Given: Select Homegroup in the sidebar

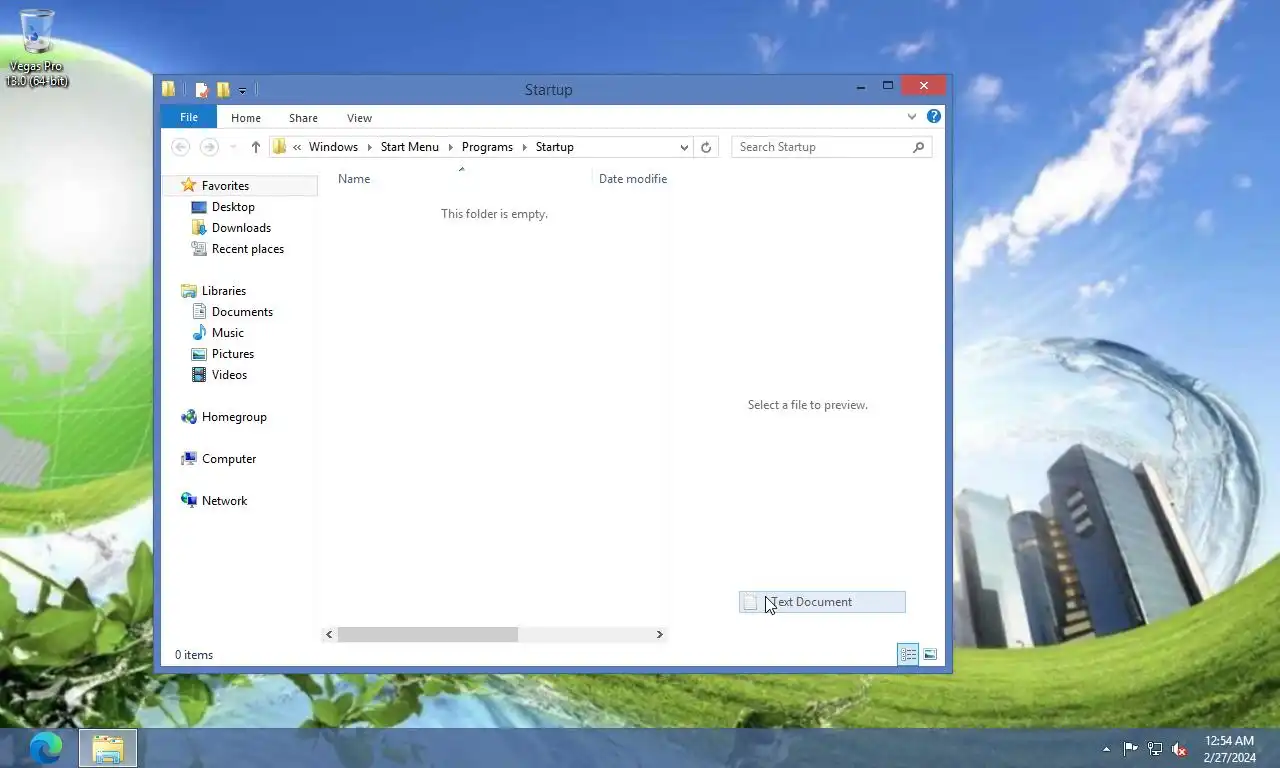Looking at the screenshot, I should coord(234,417).
